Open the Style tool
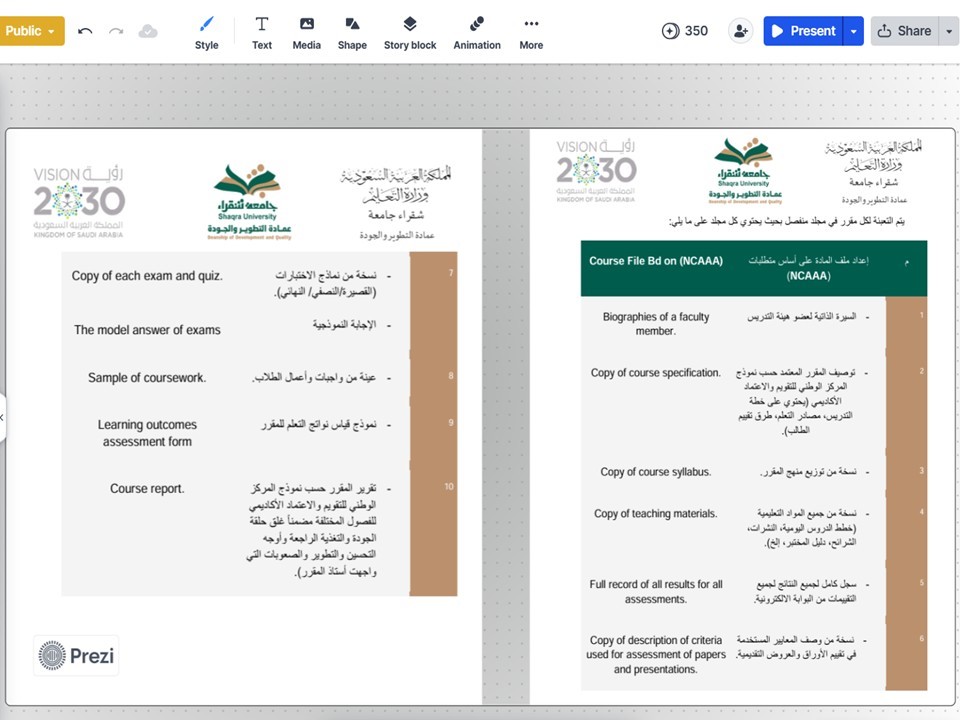This screenshot has height=720, width=960. [206, 32]
